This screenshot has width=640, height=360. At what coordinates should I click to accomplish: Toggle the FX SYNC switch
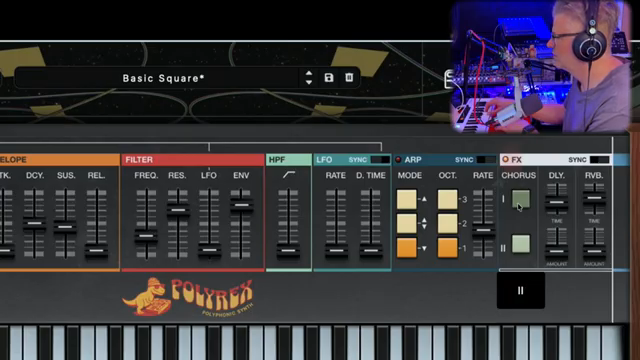(x=599, y=160)
